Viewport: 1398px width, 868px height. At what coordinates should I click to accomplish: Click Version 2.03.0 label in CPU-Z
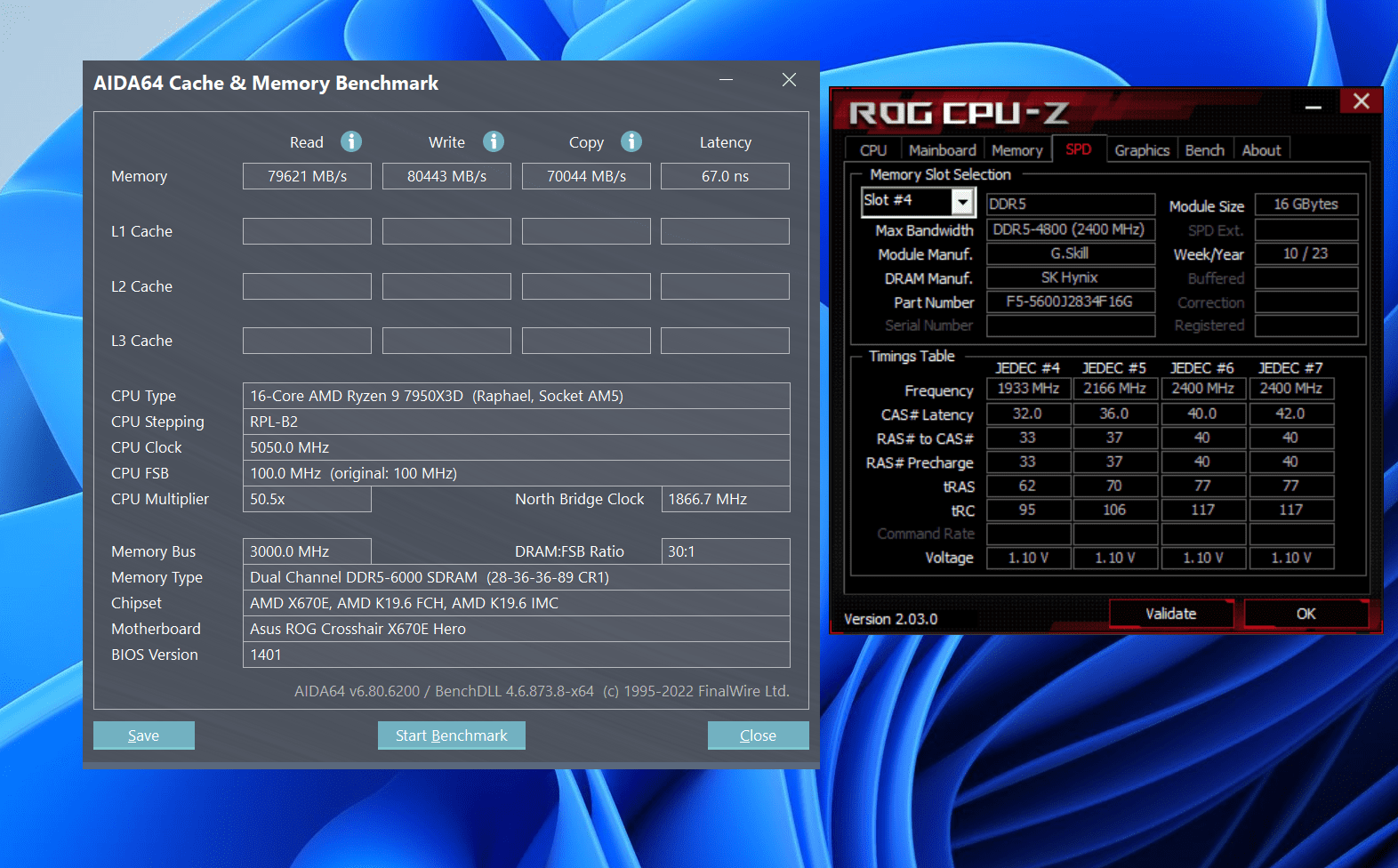pyautogui.click(x=890, y=619)
